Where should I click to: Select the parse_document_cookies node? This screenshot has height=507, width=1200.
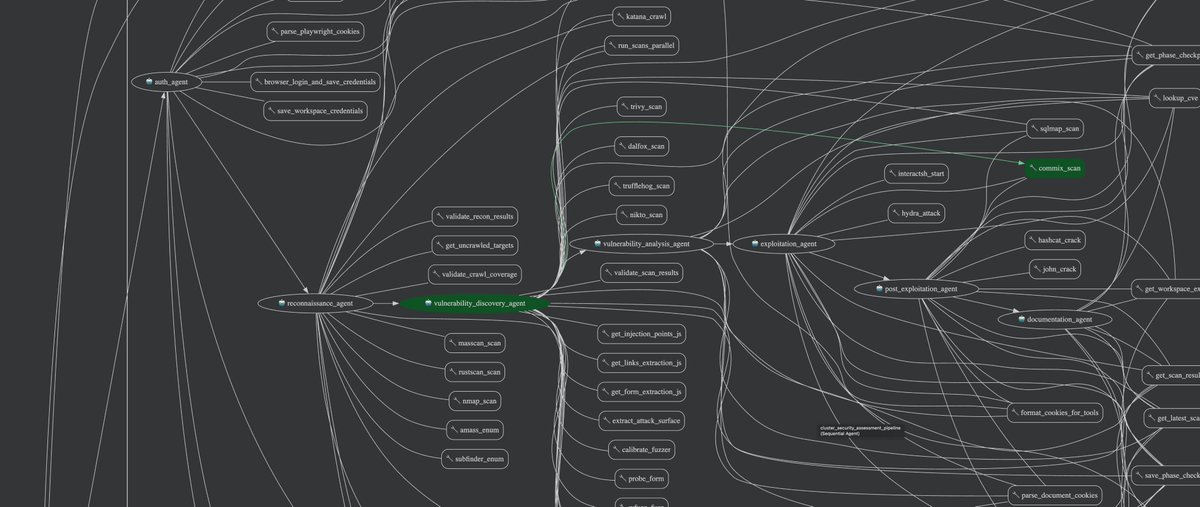tap(1055, 495)
